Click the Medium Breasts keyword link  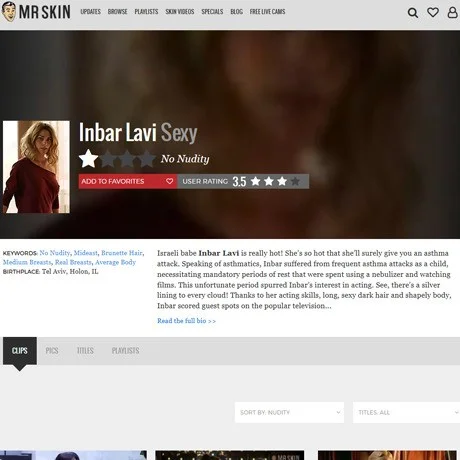(x=27, y=262)
